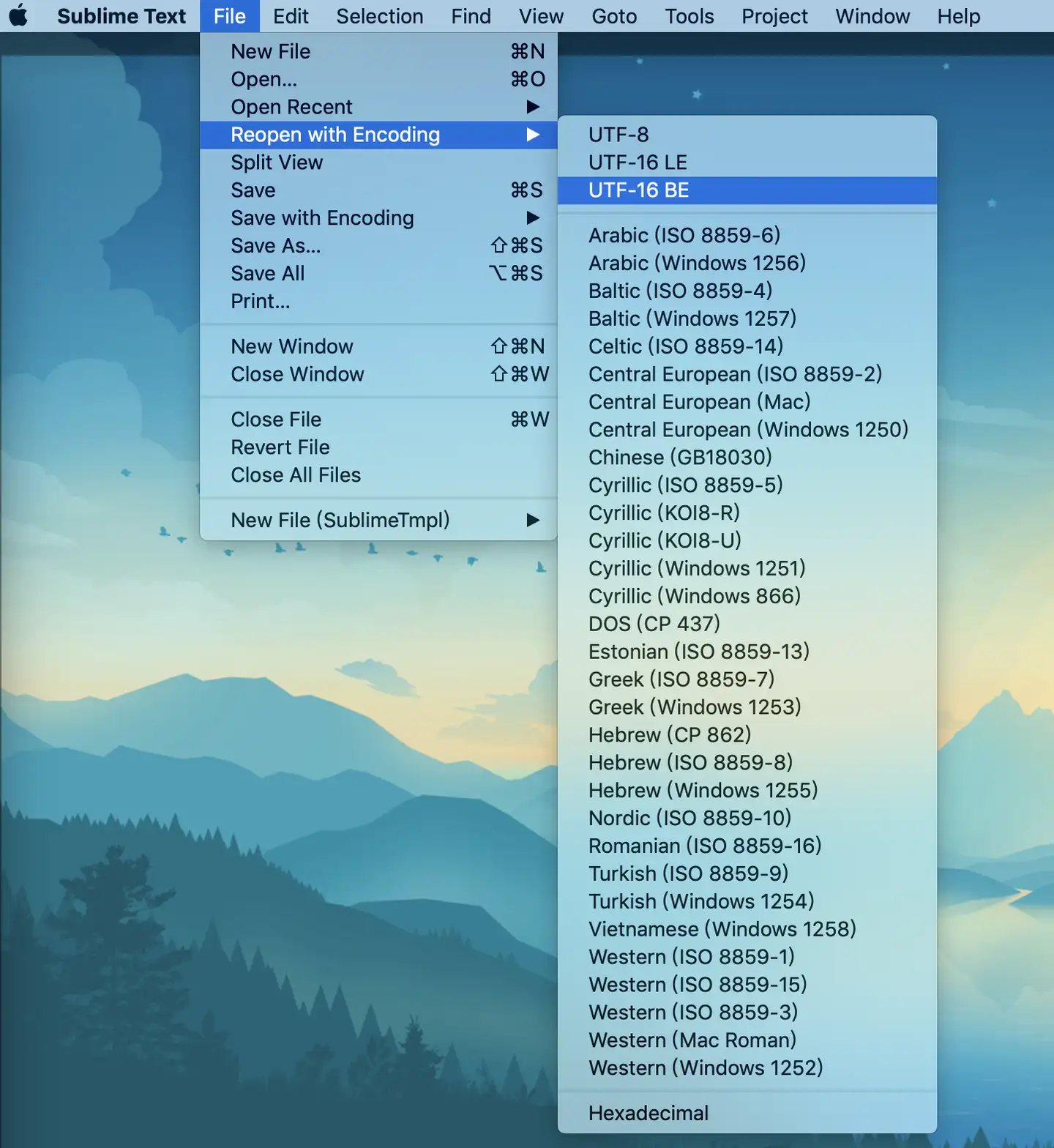Choose Close Window menu entry
The image size is (1054, 1148).
coord(378,374)
